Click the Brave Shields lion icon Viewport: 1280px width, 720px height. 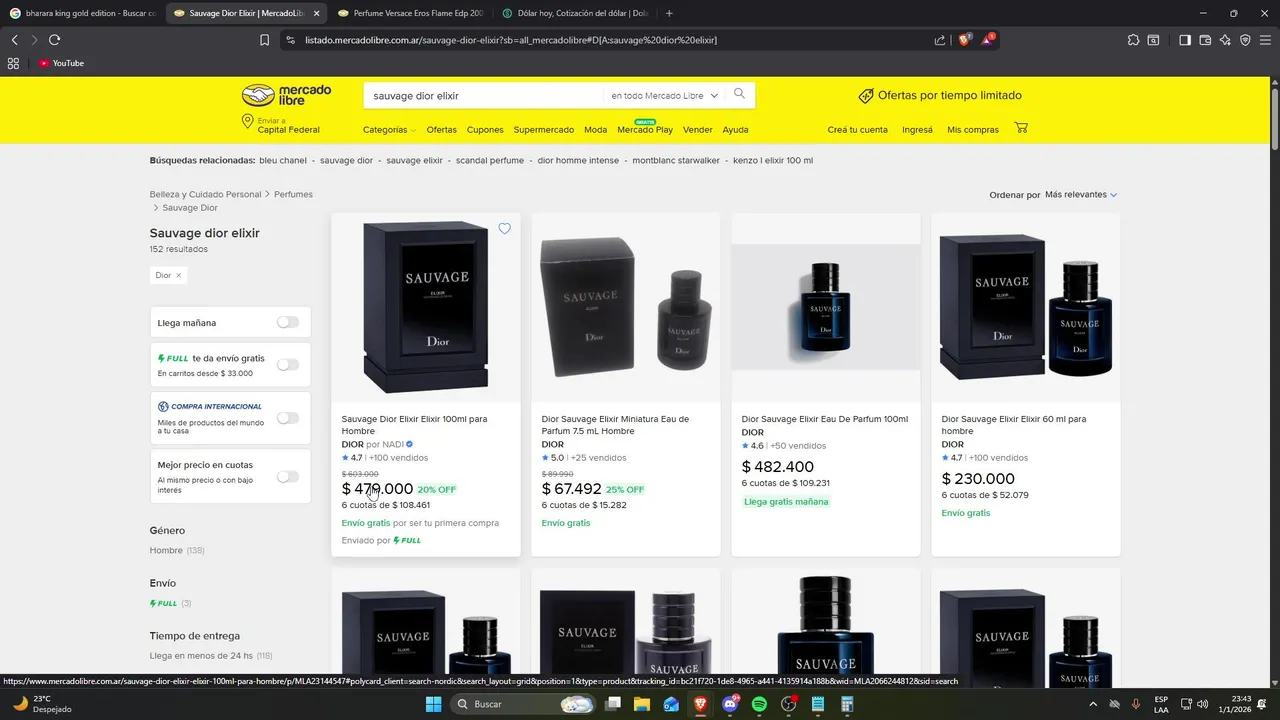(x=964, y=40)
